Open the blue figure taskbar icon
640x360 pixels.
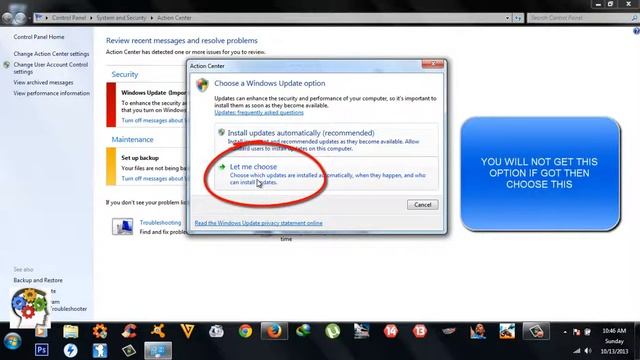(x=100, y=350)
